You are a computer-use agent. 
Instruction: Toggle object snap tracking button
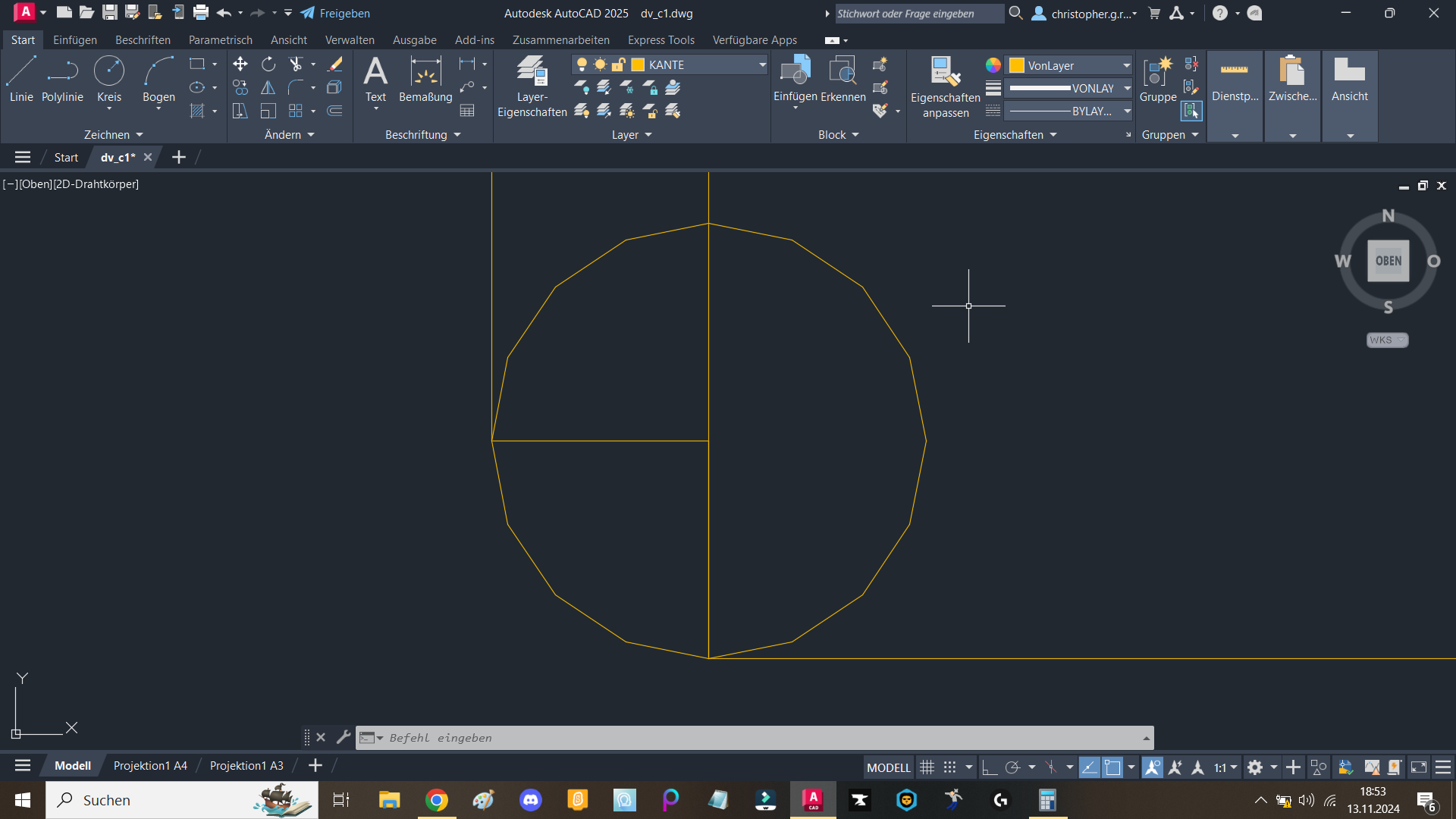pos(1089,767)
